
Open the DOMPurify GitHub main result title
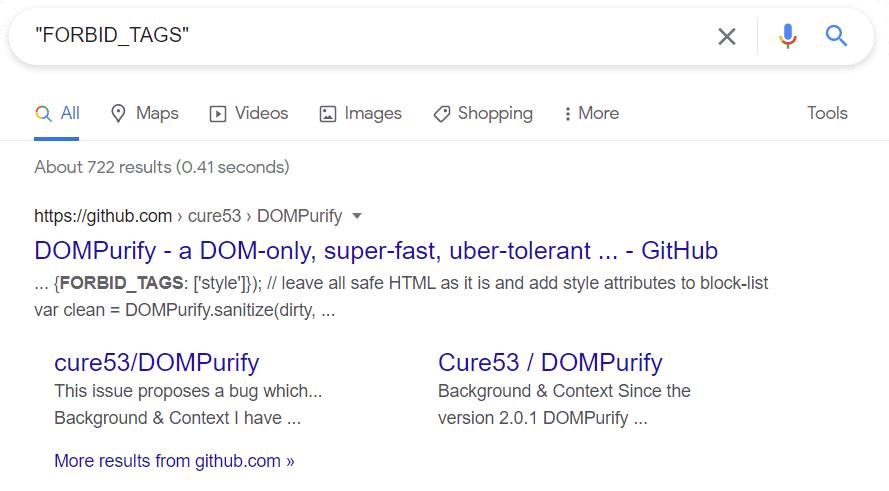point(375,250)
